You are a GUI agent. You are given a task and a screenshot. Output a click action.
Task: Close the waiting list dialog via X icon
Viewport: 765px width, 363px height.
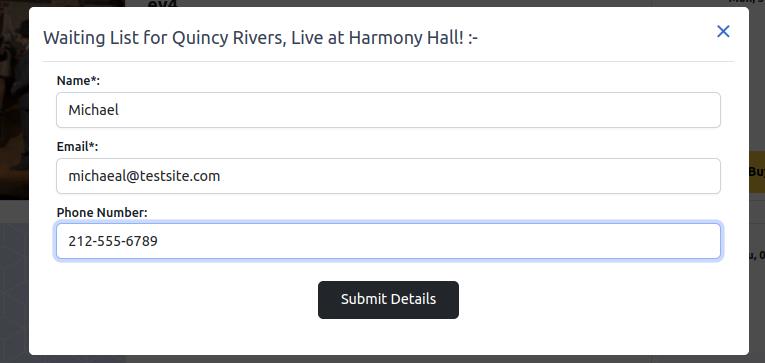click(723, 32)
